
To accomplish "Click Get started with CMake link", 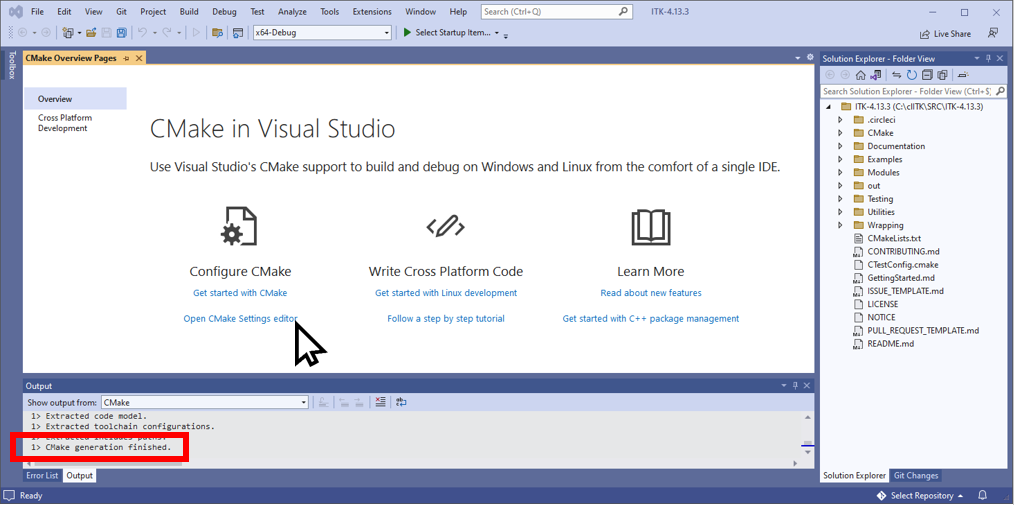I will (240, 293).
